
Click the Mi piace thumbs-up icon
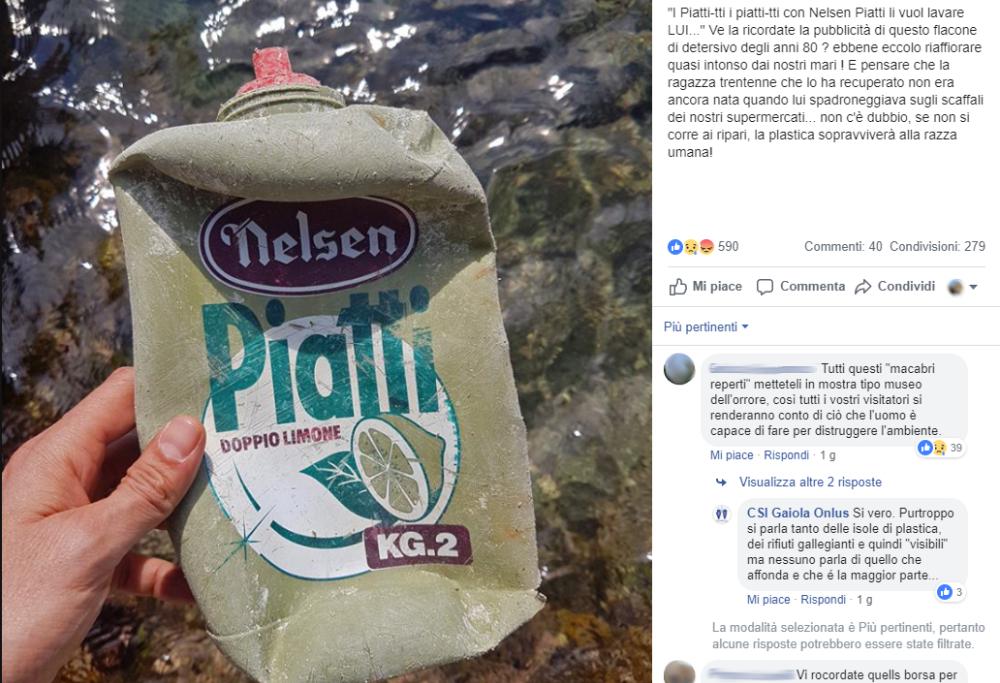click(x=677, y=287)
